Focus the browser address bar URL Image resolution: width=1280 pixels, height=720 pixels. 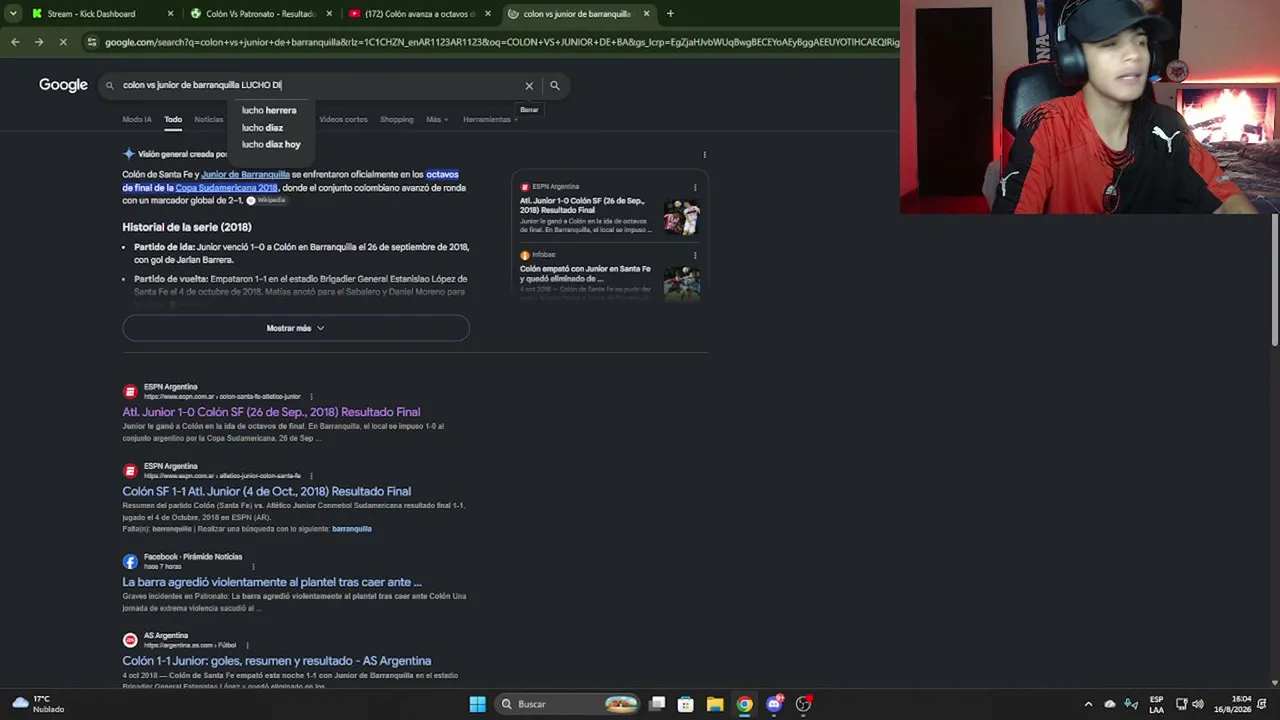(x=500, y=42)
